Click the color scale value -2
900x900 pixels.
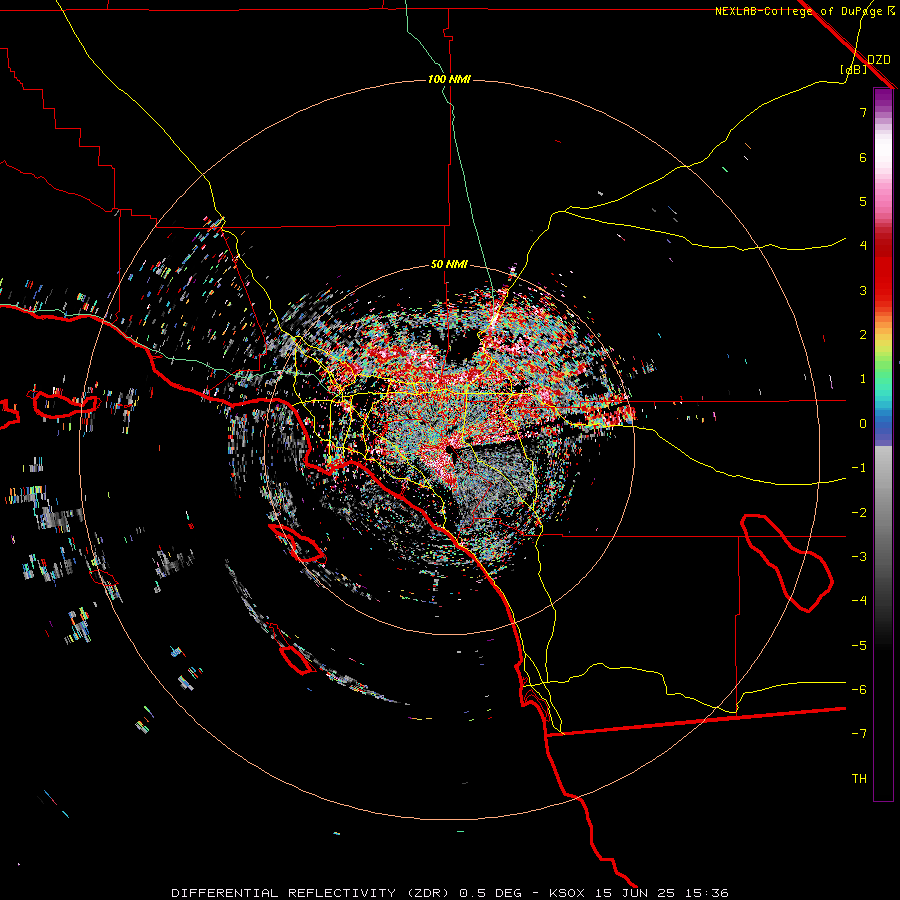coord(859,513)
